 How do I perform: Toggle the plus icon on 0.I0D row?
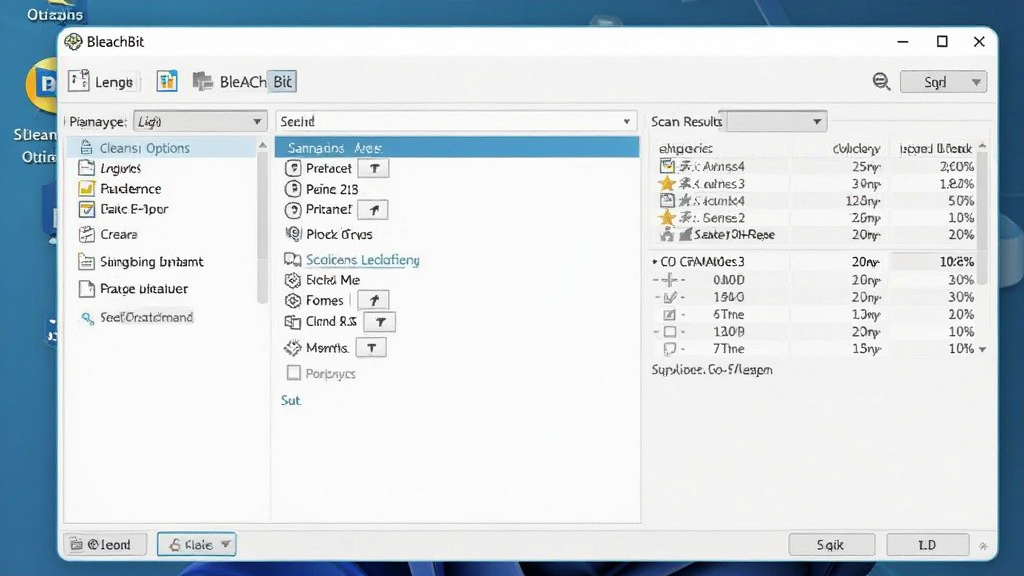pos(669,280)
